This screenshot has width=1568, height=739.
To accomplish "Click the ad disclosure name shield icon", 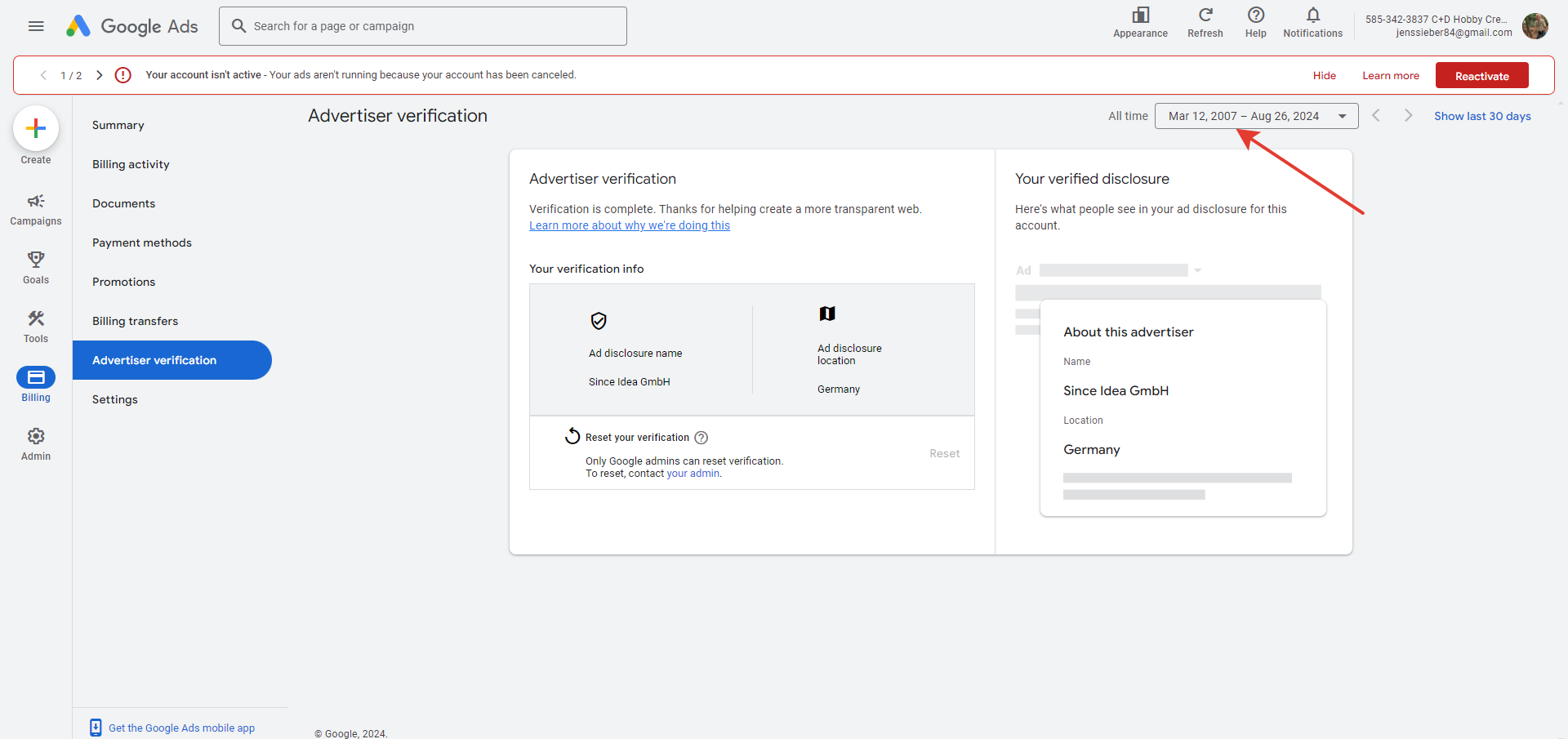I will (x=599, y=321).
